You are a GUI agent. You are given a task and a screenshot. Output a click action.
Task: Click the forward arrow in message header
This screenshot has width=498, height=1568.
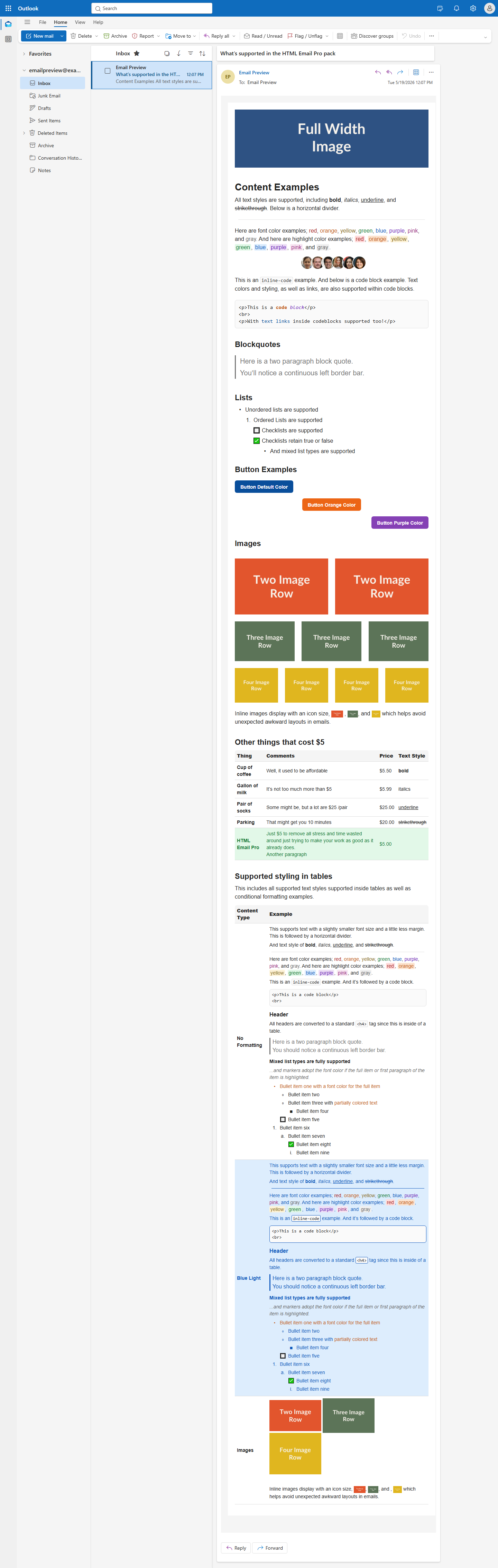coord(400,73)
